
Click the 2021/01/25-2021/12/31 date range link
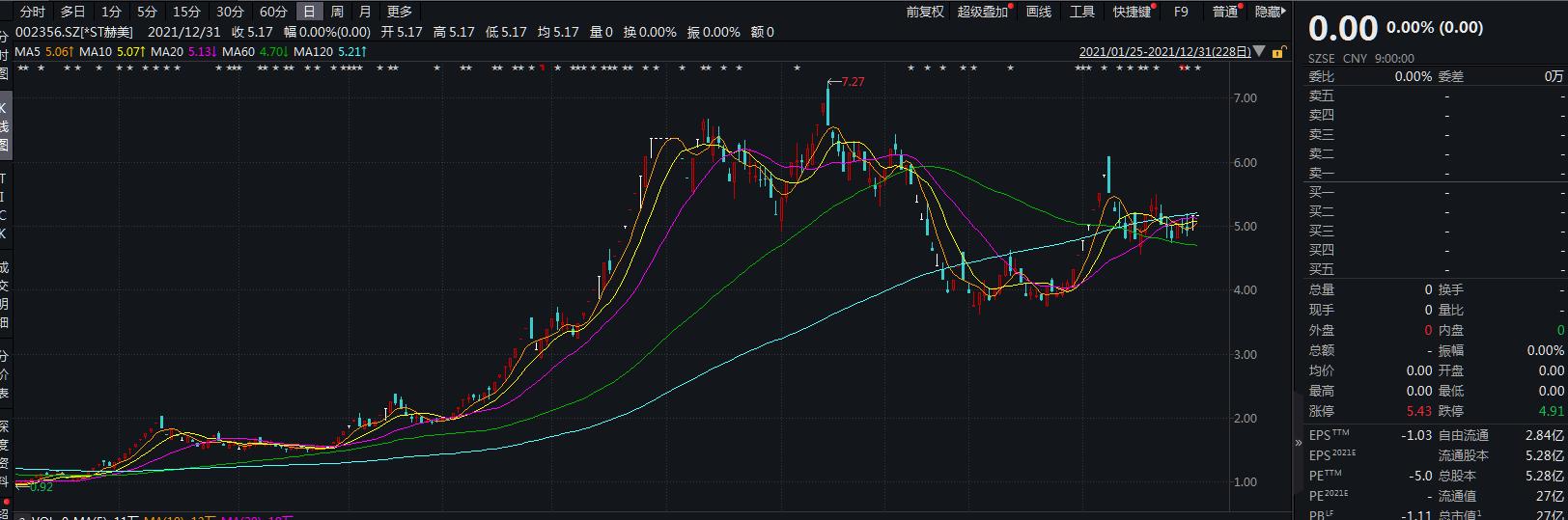1164,51
